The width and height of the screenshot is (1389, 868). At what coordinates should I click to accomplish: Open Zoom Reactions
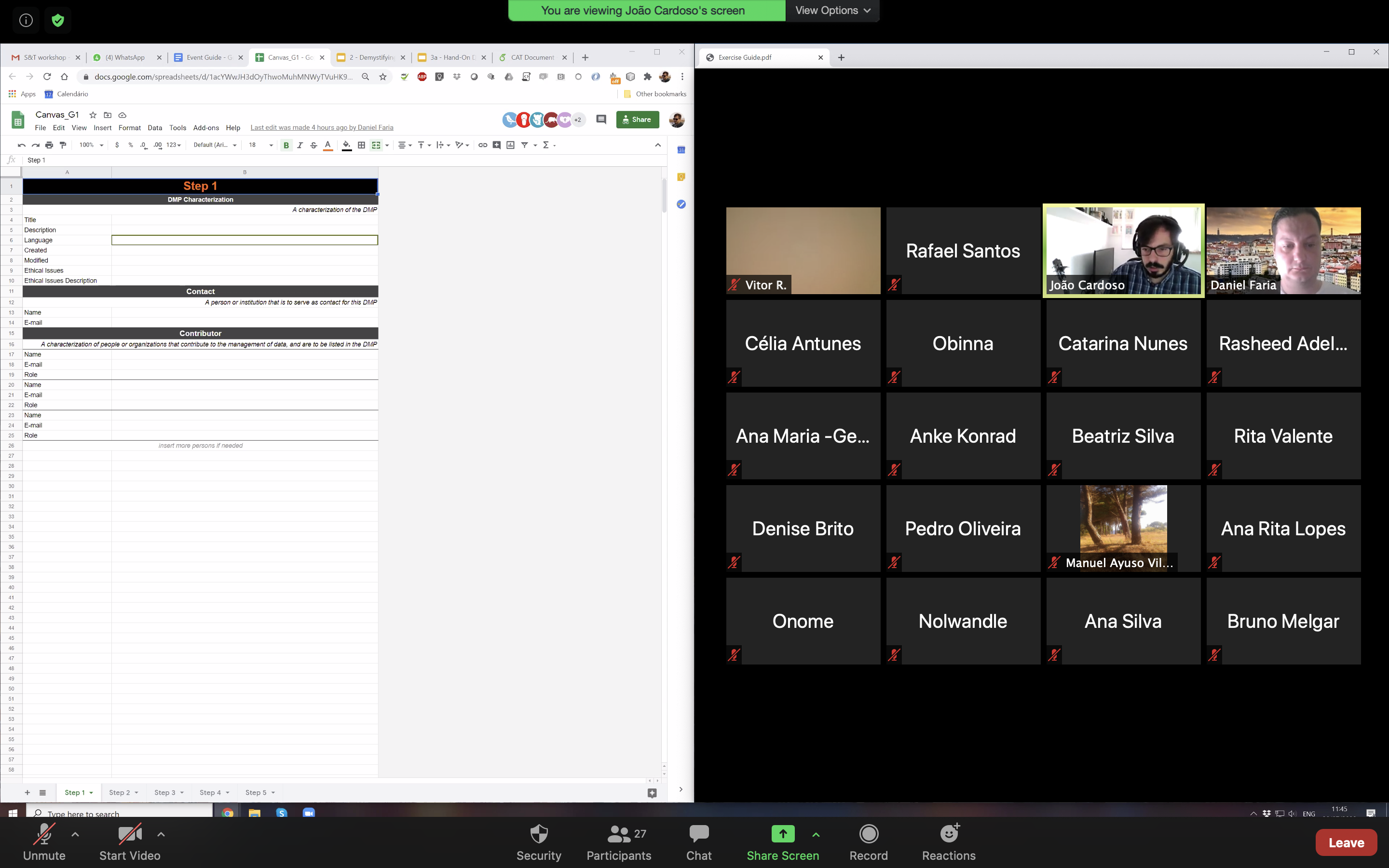click(x=948, y=842)
